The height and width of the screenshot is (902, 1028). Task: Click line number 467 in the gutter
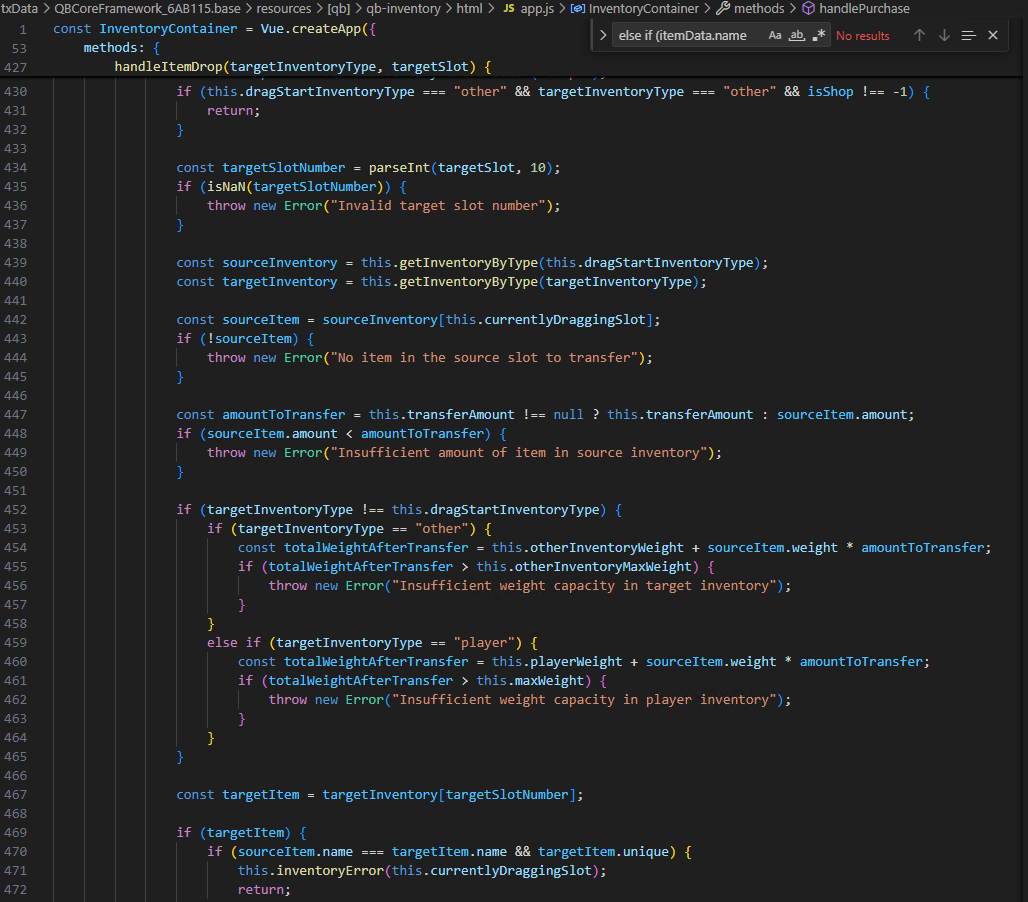[16, 795]
